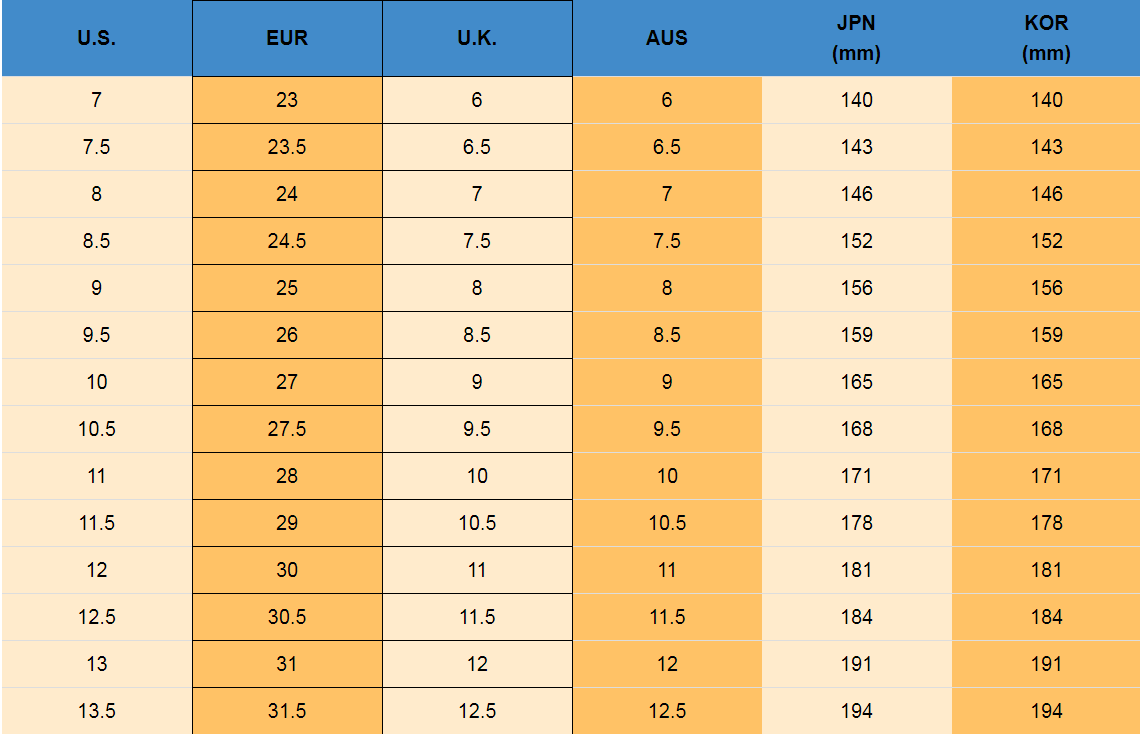Select the U.S. size 12 cell
Viewport: 1140px width, 734px height.
pyautogui.click(x=96, y=570)
